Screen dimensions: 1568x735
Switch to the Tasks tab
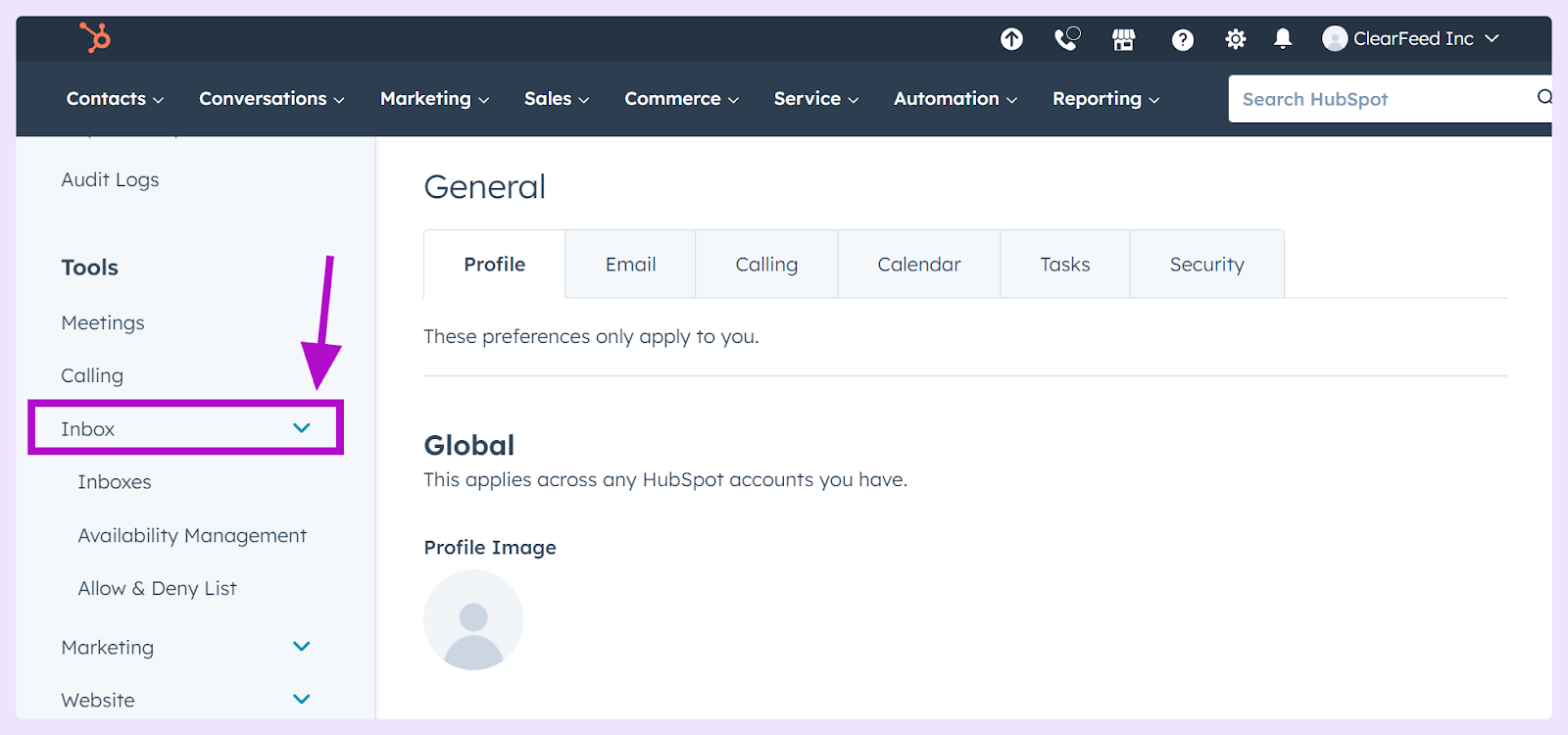(x=1065, y=265)
